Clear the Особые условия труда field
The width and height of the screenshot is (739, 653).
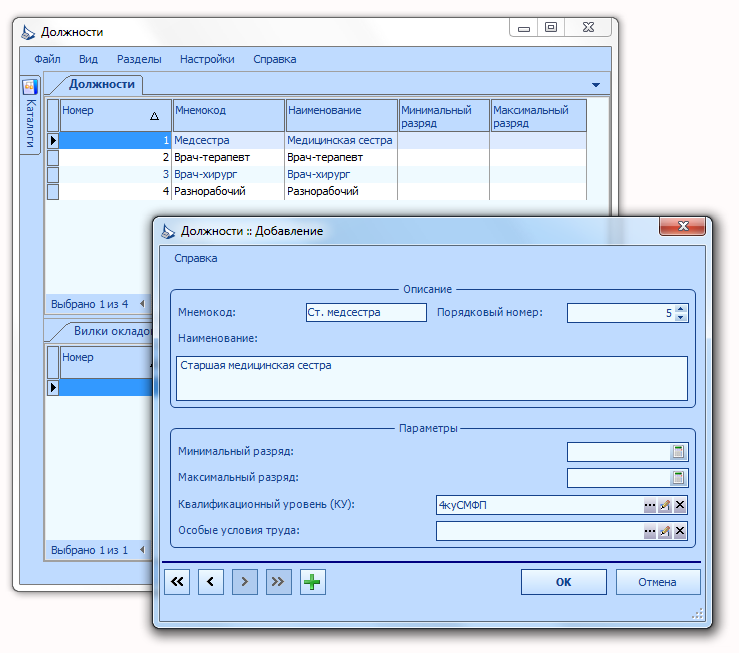click(x=680, y=531)
